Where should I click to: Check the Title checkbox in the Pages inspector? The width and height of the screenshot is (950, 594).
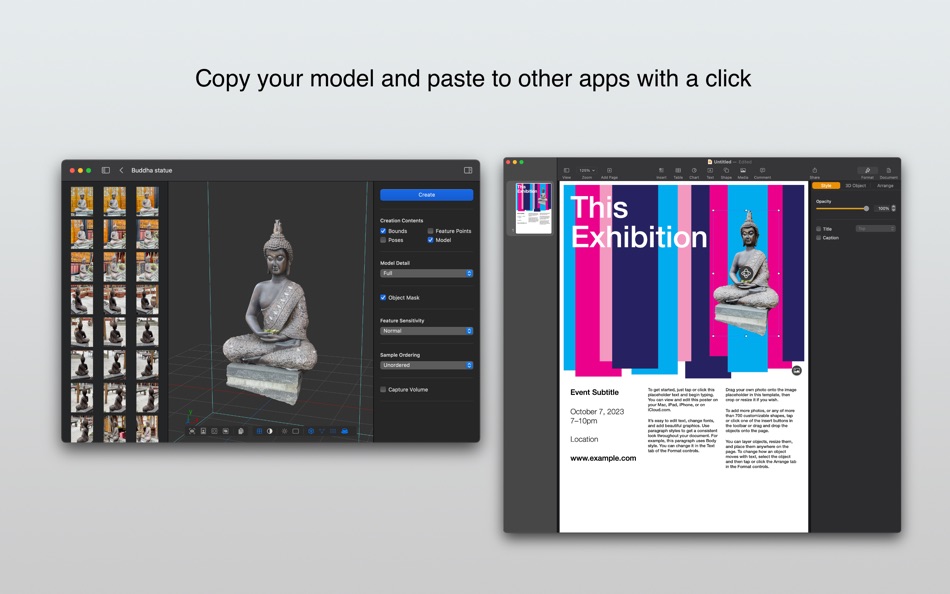(x=819, y=229)
